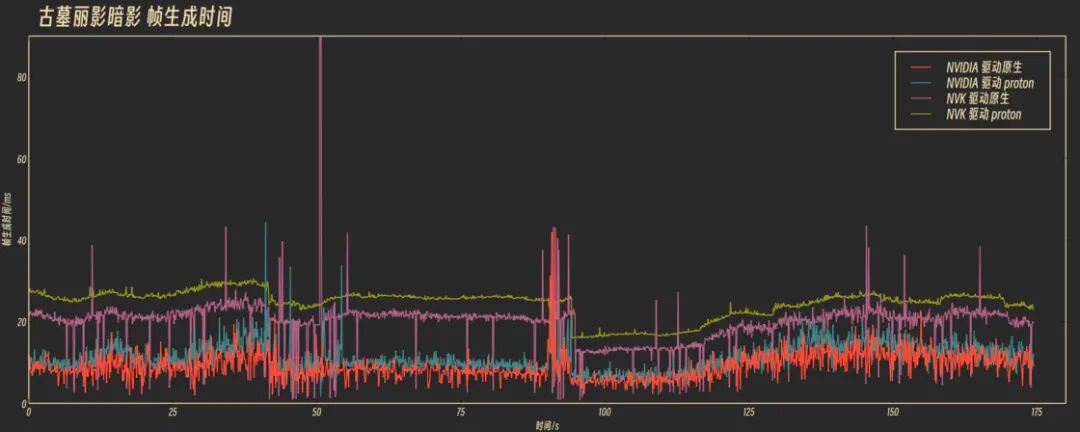This screenshot has height=432, width=1080.
Task: Click the x-axis tick label 50
Action: [x=316, y=412]
